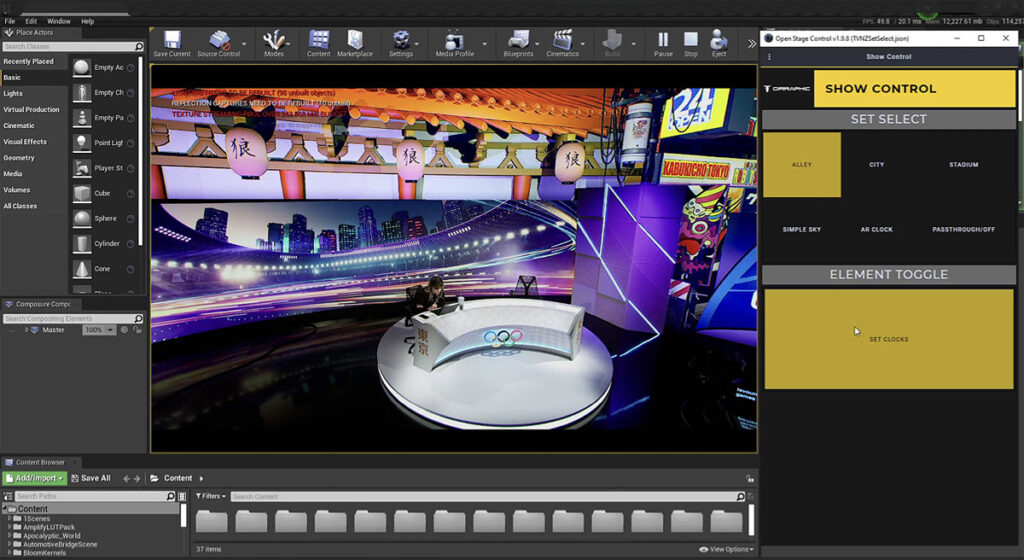Stop the play session
This screenshot has height=560, width=1024.
(691, 42)
